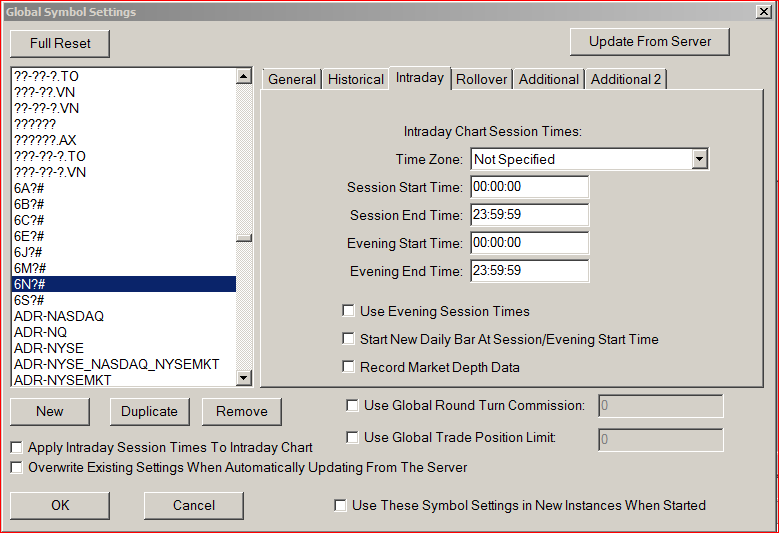
Task: Click symbol list scroll down arrow
Action: click(243, 378)
